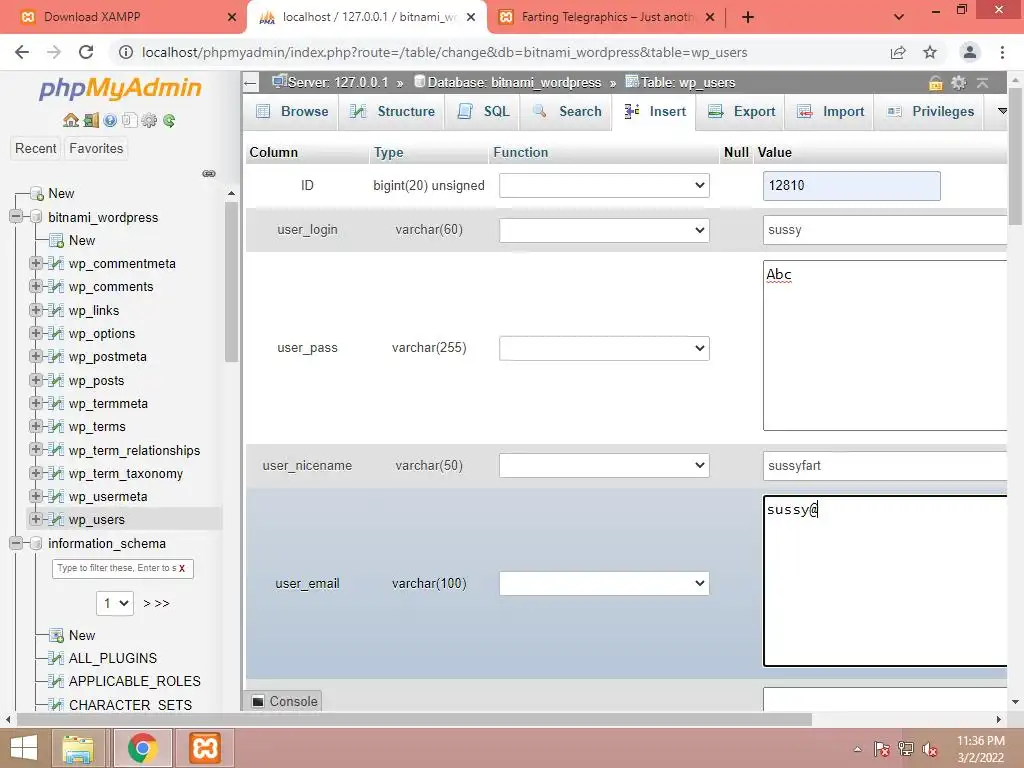Click the Recent button
1024x768 pixels.
point(35,148)
